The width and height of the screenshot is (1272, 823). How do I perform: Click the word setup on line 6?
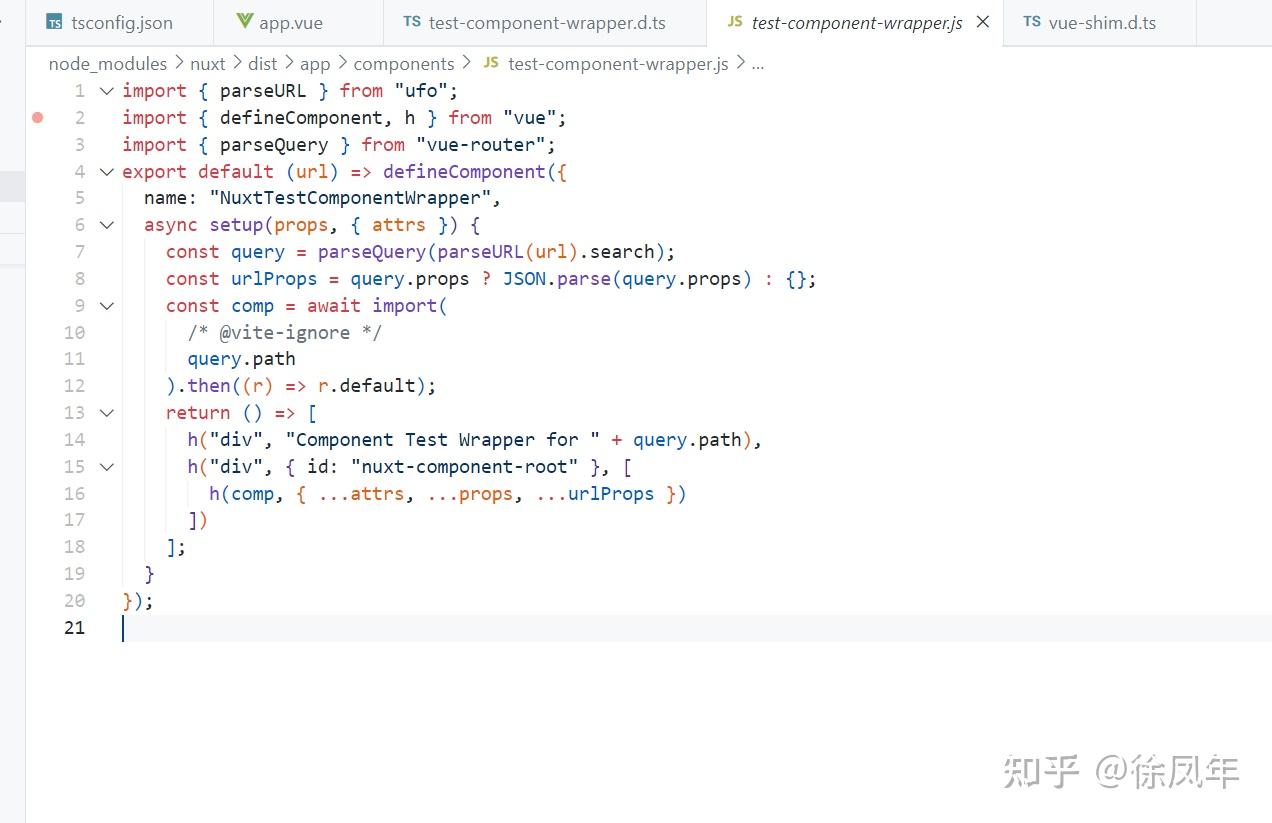pyautogui.click(x=236, y=225)
